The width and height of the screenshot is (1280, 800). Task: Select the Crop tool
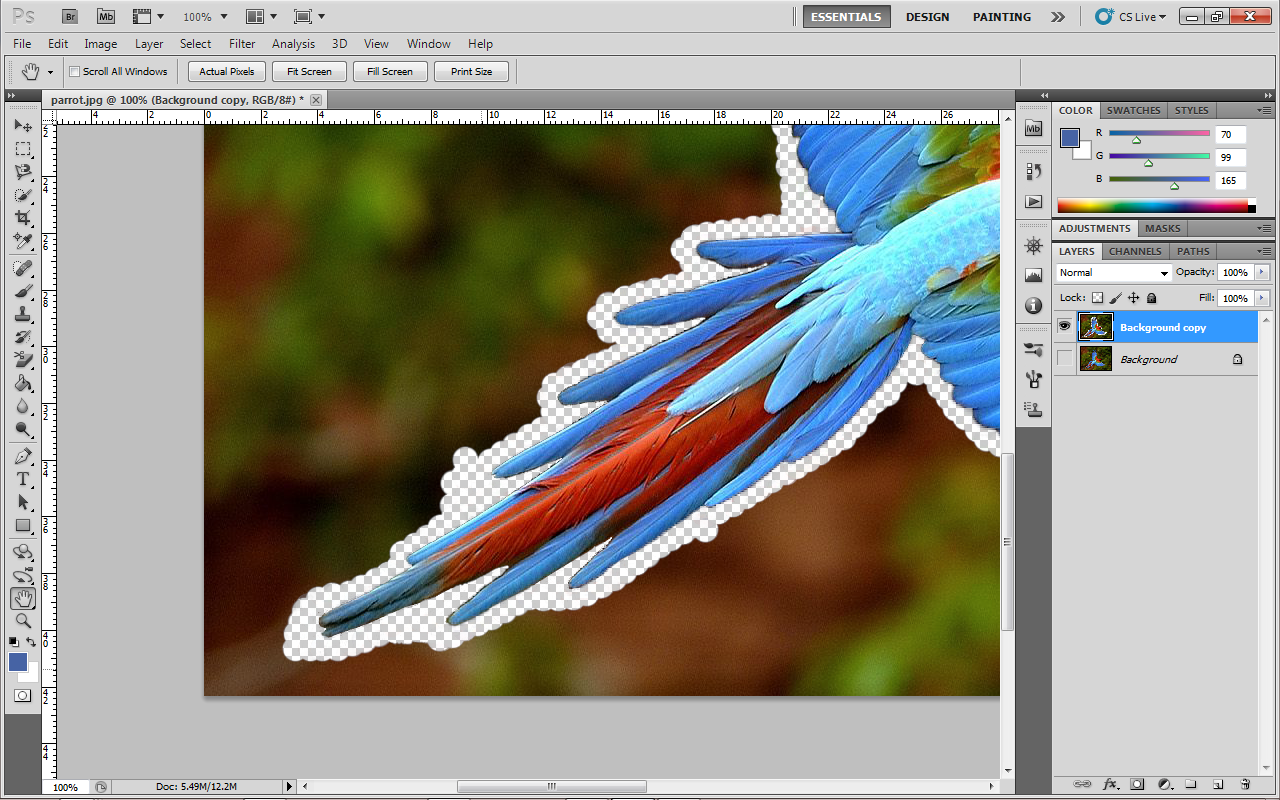coord(23,218)
